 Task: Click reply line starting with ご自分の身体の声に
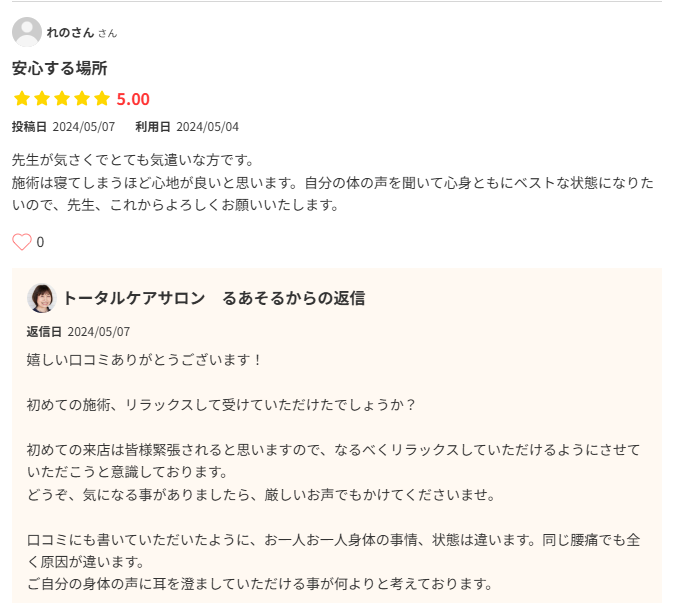pyautogui.click(x=260, y=584)
